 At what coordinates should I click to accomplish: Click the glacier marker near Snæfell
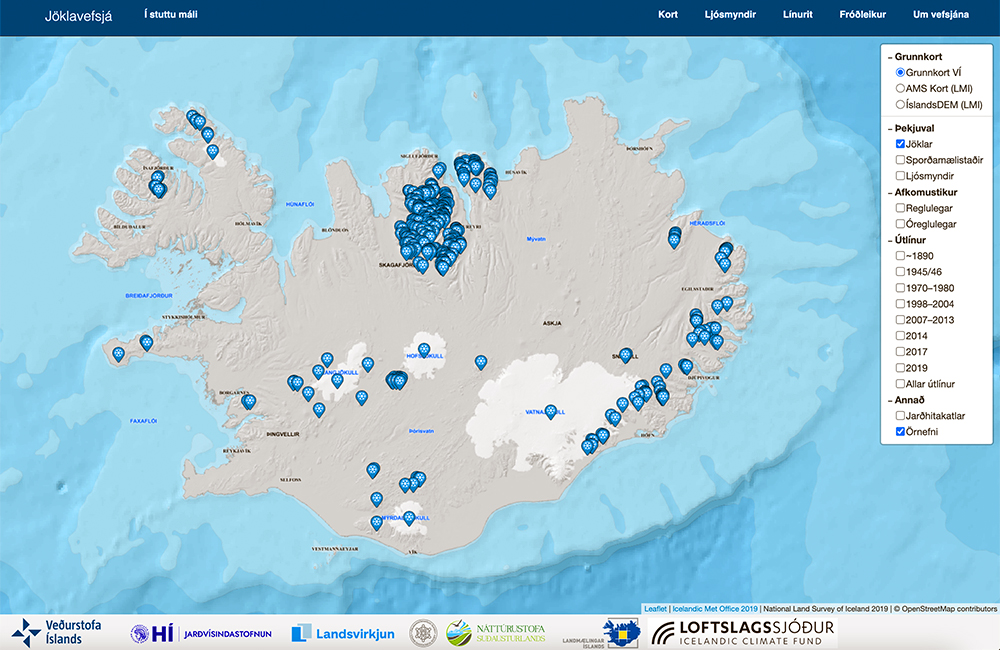click(626, 355)
